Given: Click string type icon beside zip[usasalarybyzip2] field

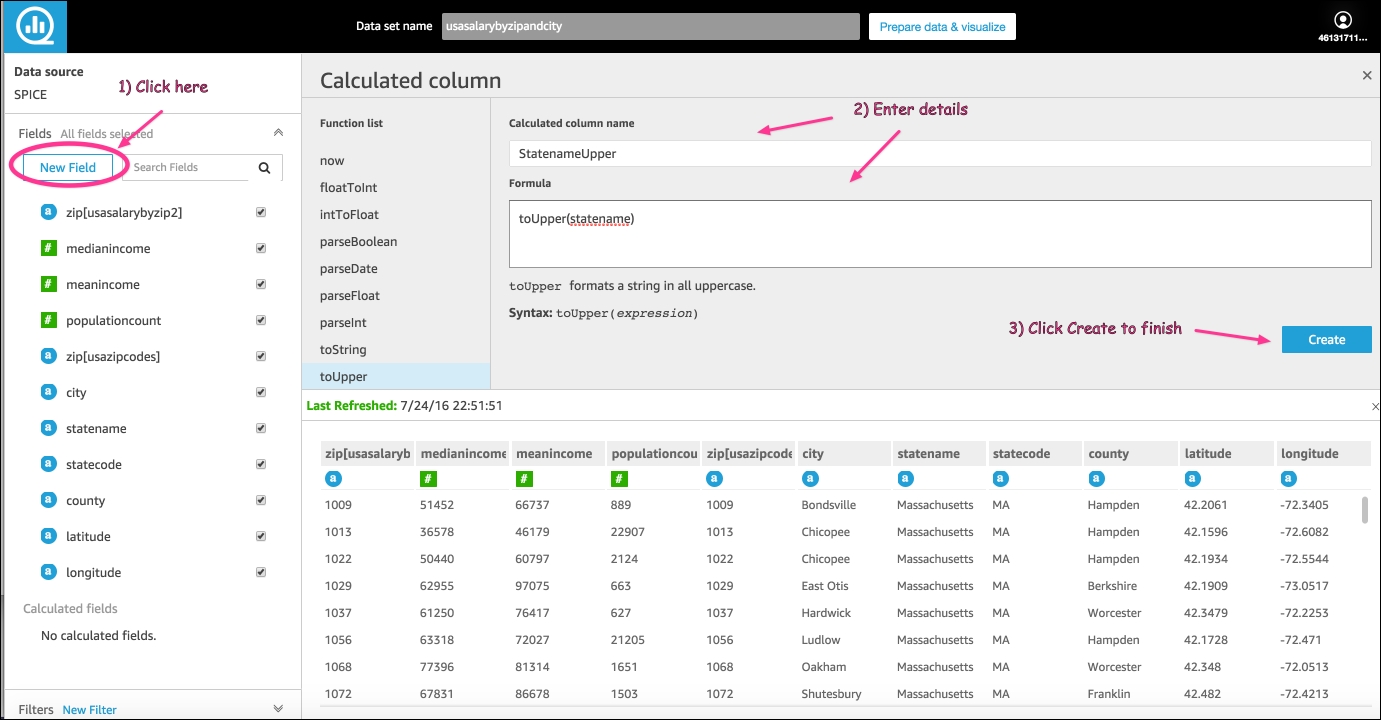Looking at the screenshot, I should (x=47, y=212).
